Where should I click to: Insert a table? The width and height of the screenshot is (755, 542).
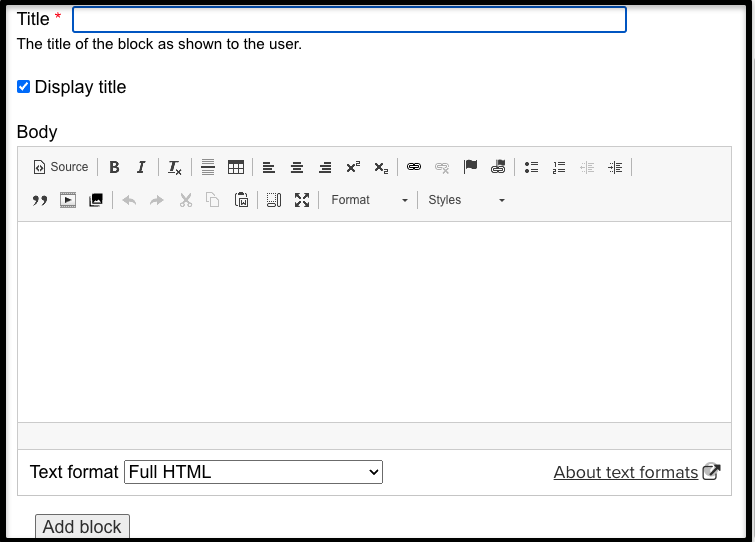tap(236, 167)
